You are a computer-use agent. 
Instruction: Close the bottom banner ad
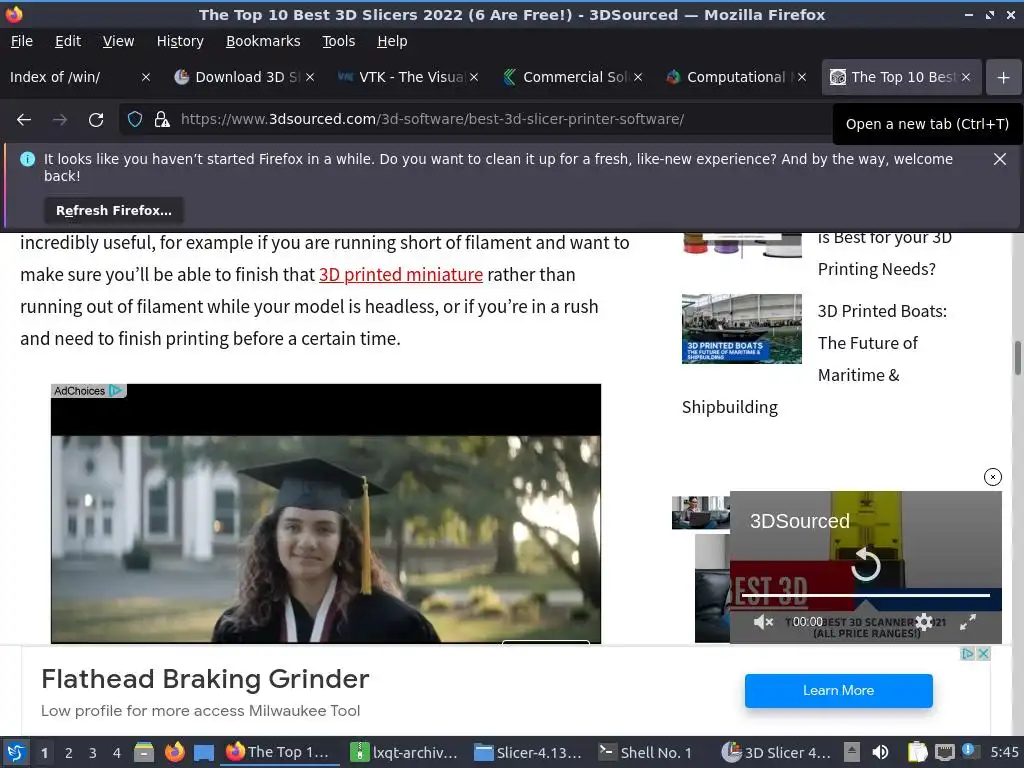coord(984,654)
